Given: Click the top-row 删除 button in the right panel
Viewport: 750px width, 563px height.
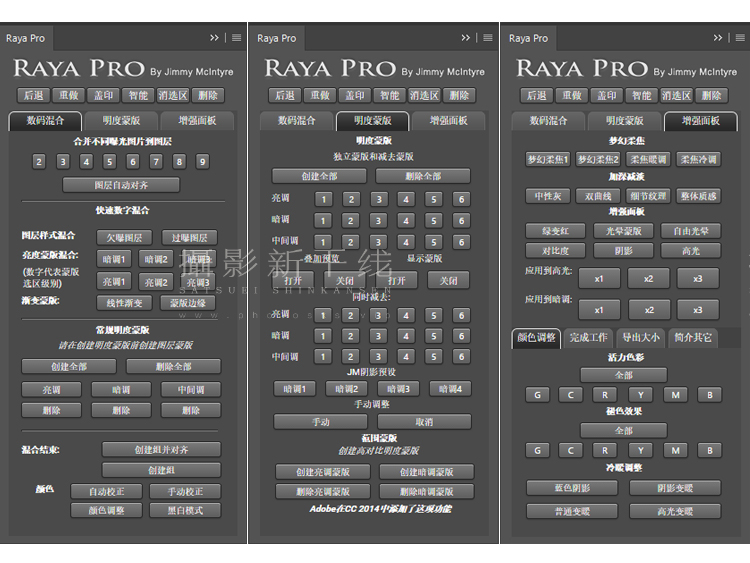Looking at the screenshot, I should pyautogui.click(x=711, y=95).
